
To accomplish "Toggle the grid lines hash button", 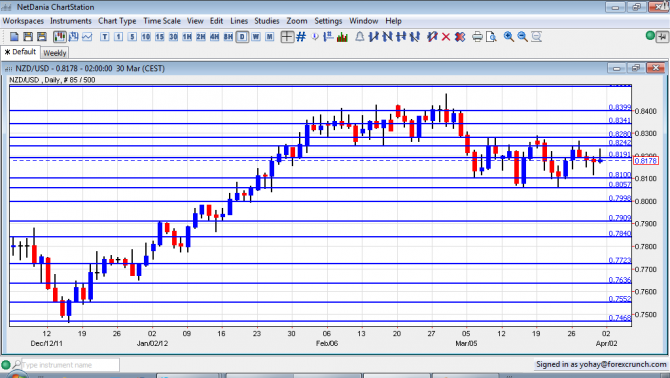I will pyautogui.click(x=301, y=37).
